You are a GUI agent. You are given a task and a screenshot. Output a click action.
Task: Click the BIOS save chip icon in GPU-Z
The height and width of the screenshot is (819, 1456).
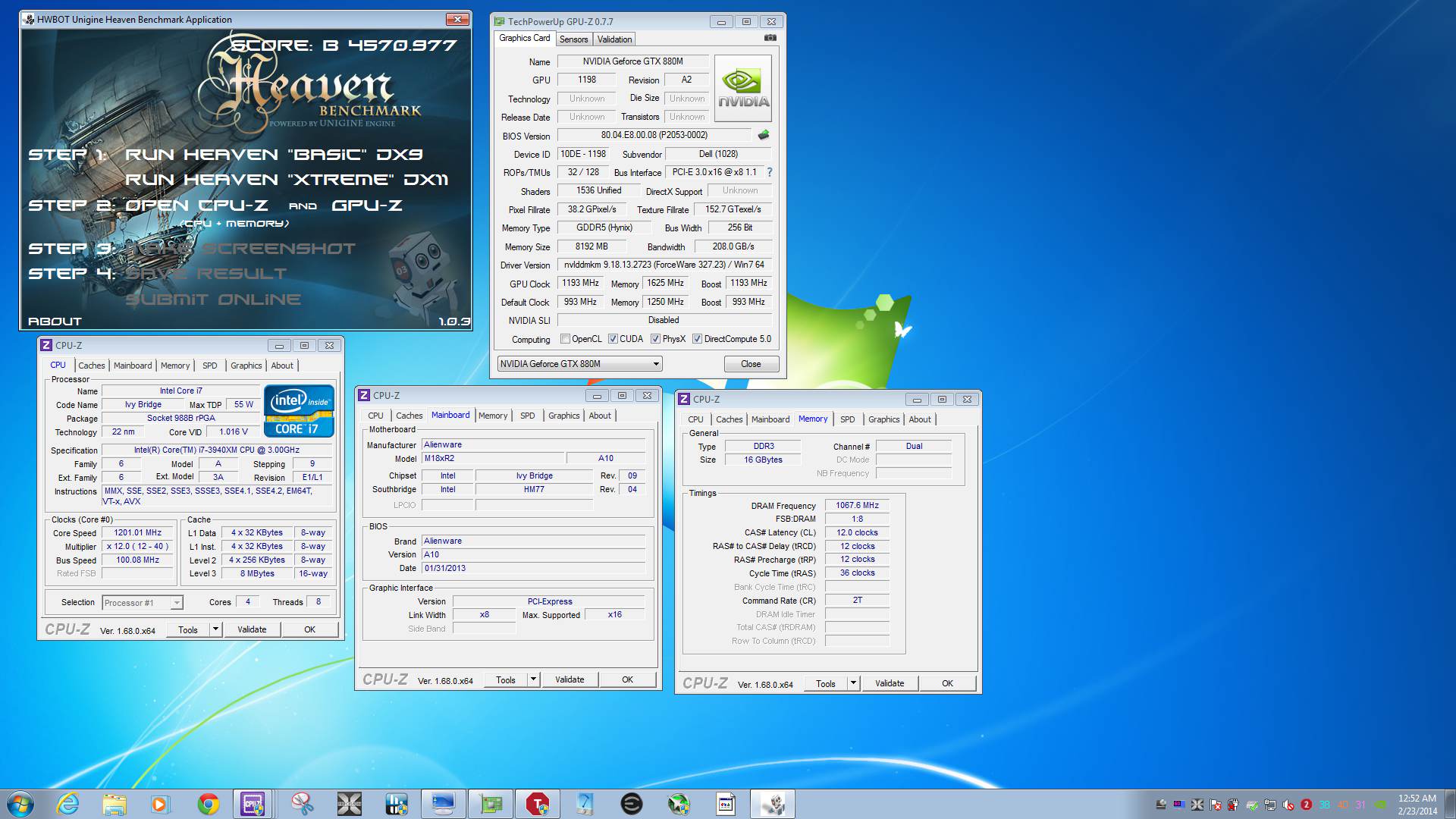[763, 135]
